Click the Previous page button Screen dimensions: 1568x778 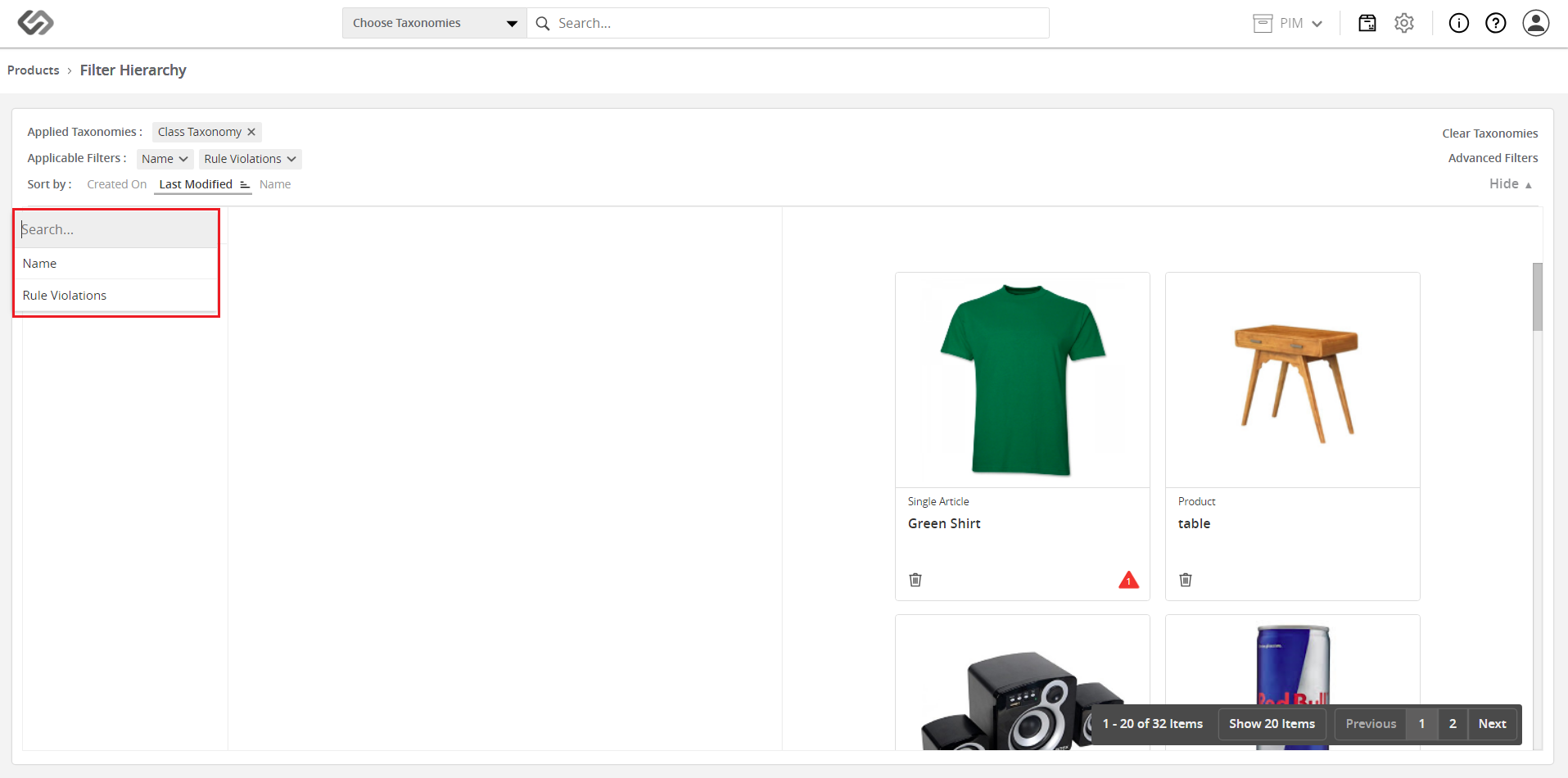point(1371,724)
